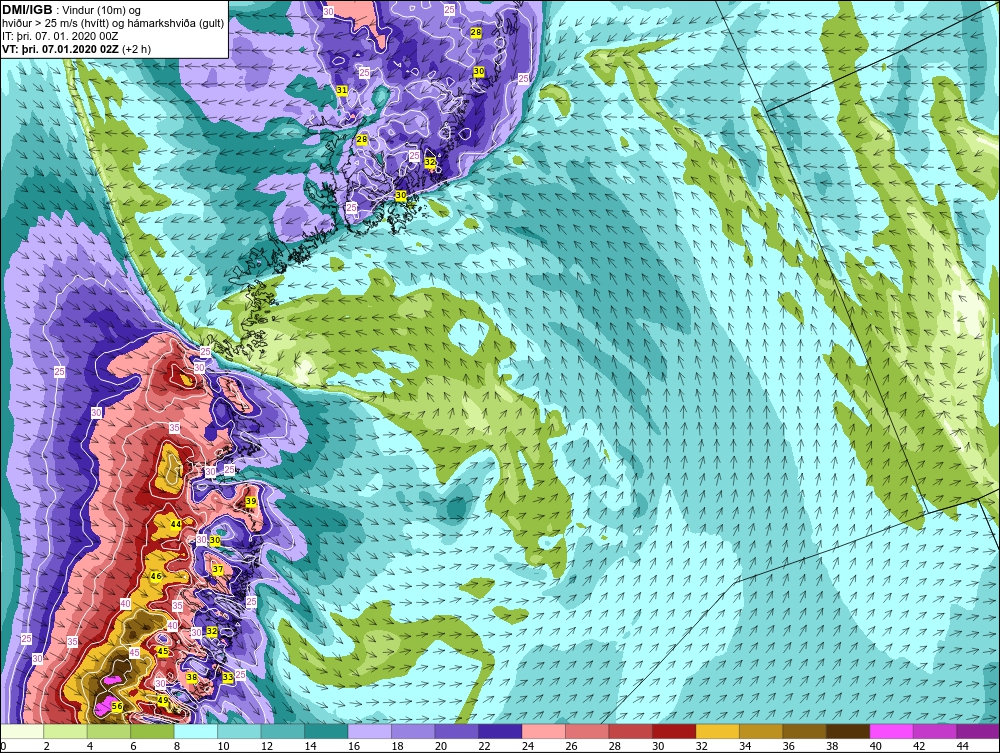
Task: Click the yellow gust label 39
Action: click(x=251, y=501)
